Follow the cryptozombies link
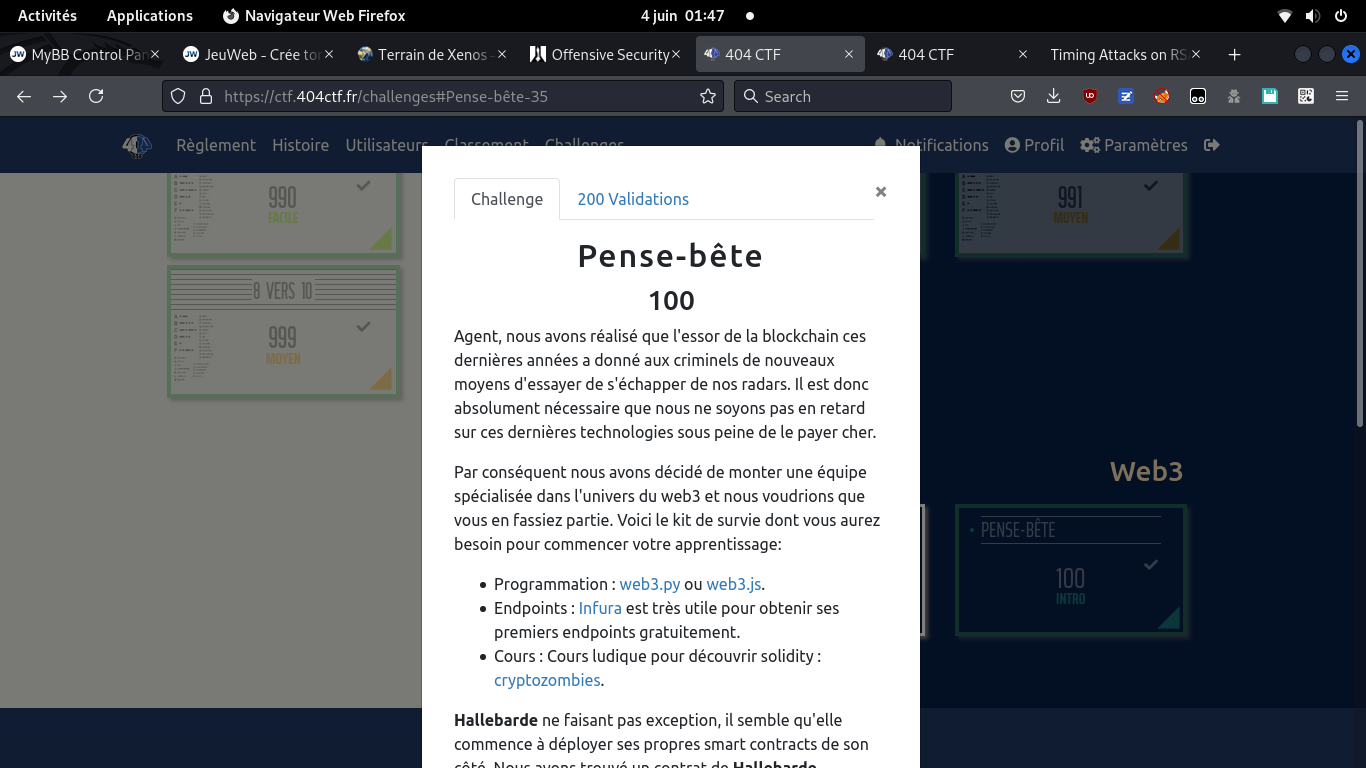1366x768 pixels. [x=547, y=680]
